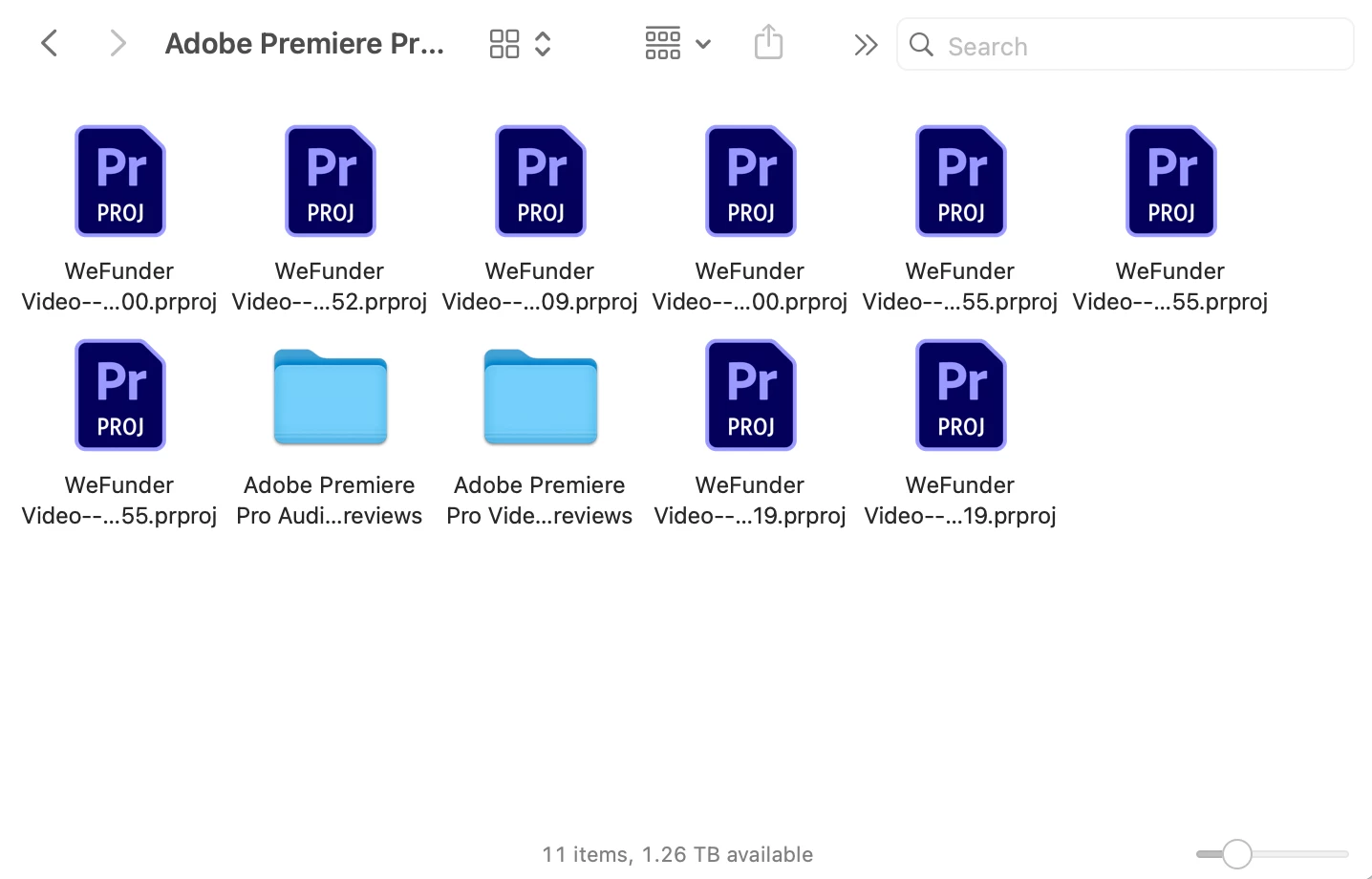Image resolution: width=1372 pixels, height=879 pixels.
Task: Click the '11 items, 1.26 TB available' status text
Action: click(x=677, y=854)
